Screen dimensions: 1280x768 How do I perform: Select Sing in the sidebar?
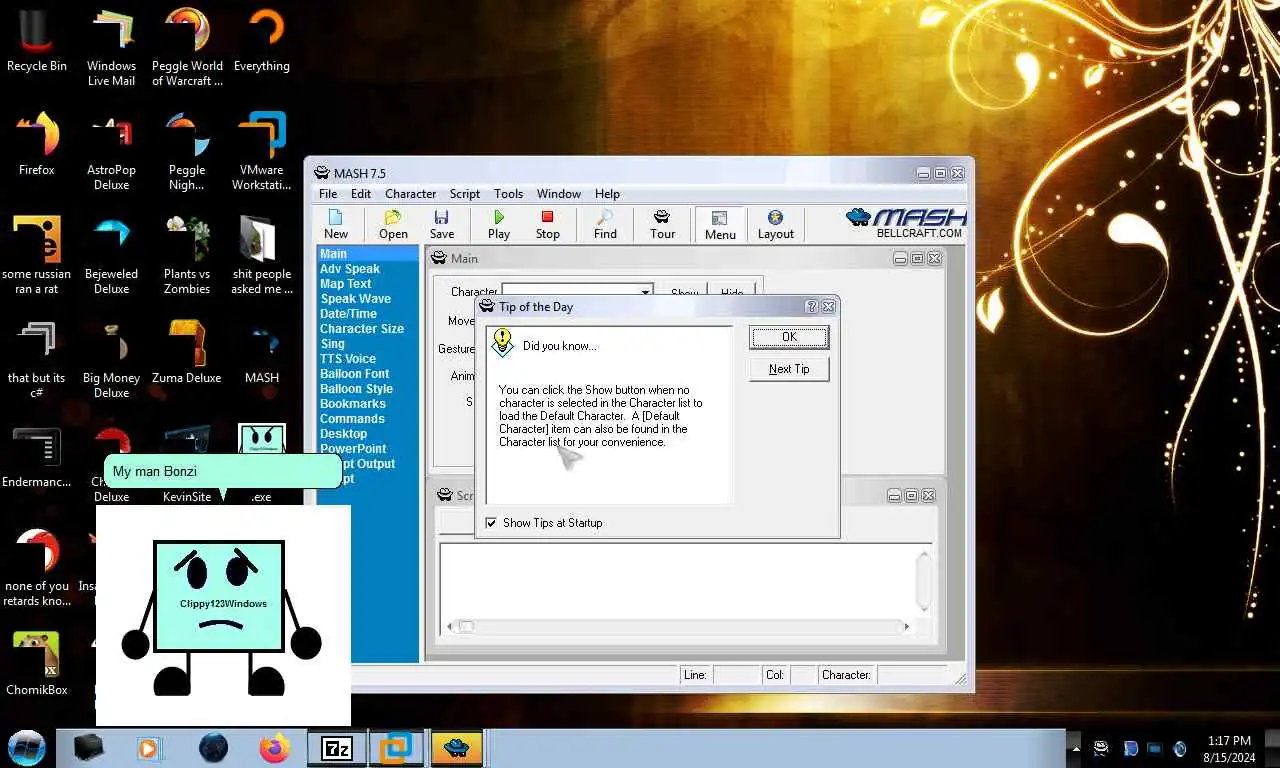click(332, 344)
